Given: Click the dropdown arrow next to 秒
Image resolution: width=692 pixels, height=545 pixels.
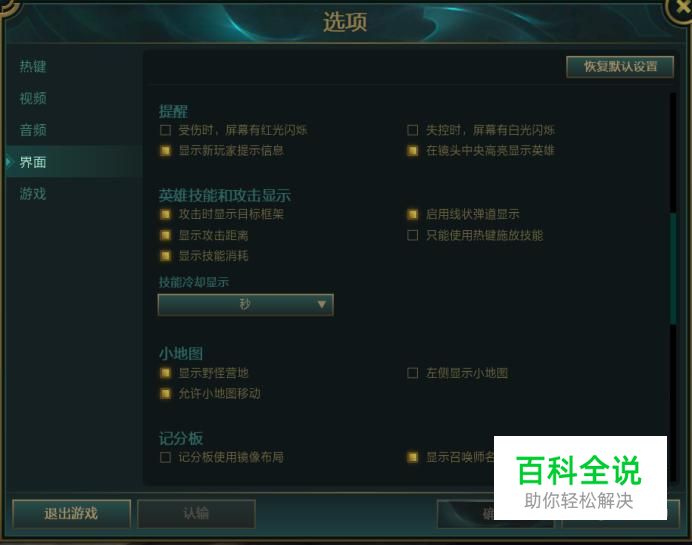Looking at the screenshot, I should pos(322,304).
